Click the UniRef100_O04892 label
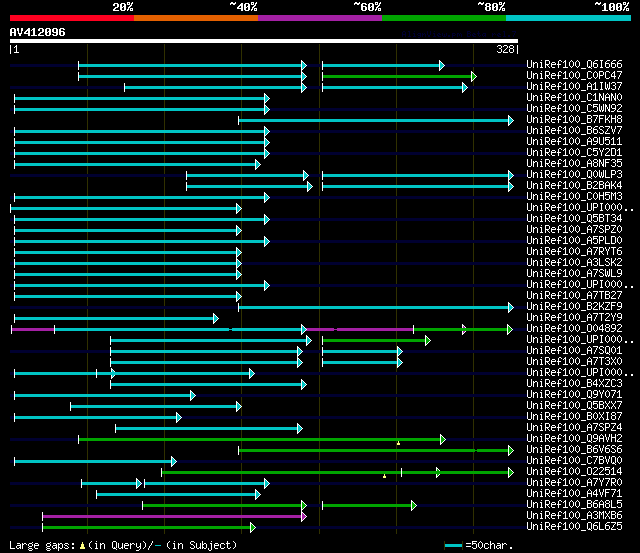This screenshot has height=553, width=640. [574, 329]
